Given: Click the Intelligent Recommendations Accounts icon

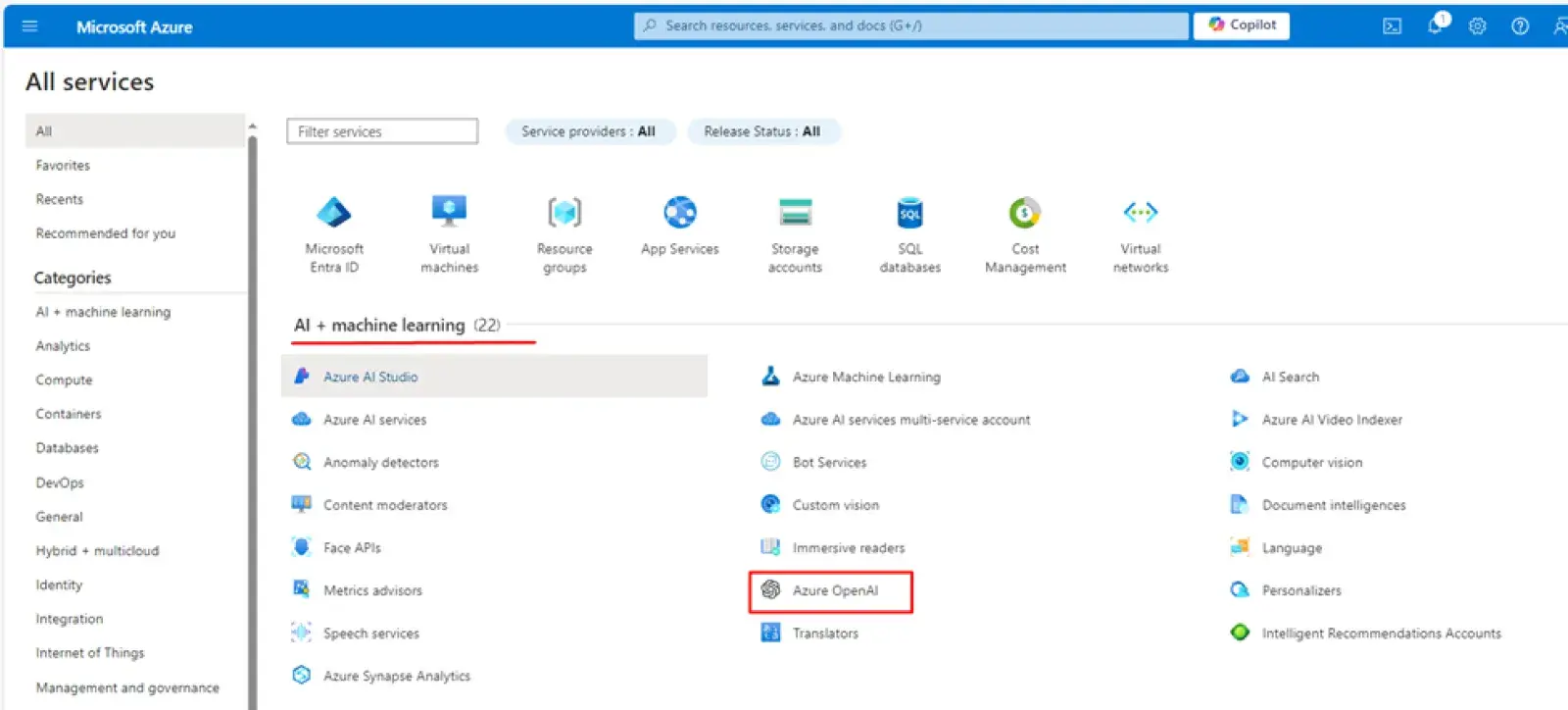Looking at the screenshot, I should coord(1240,633).
